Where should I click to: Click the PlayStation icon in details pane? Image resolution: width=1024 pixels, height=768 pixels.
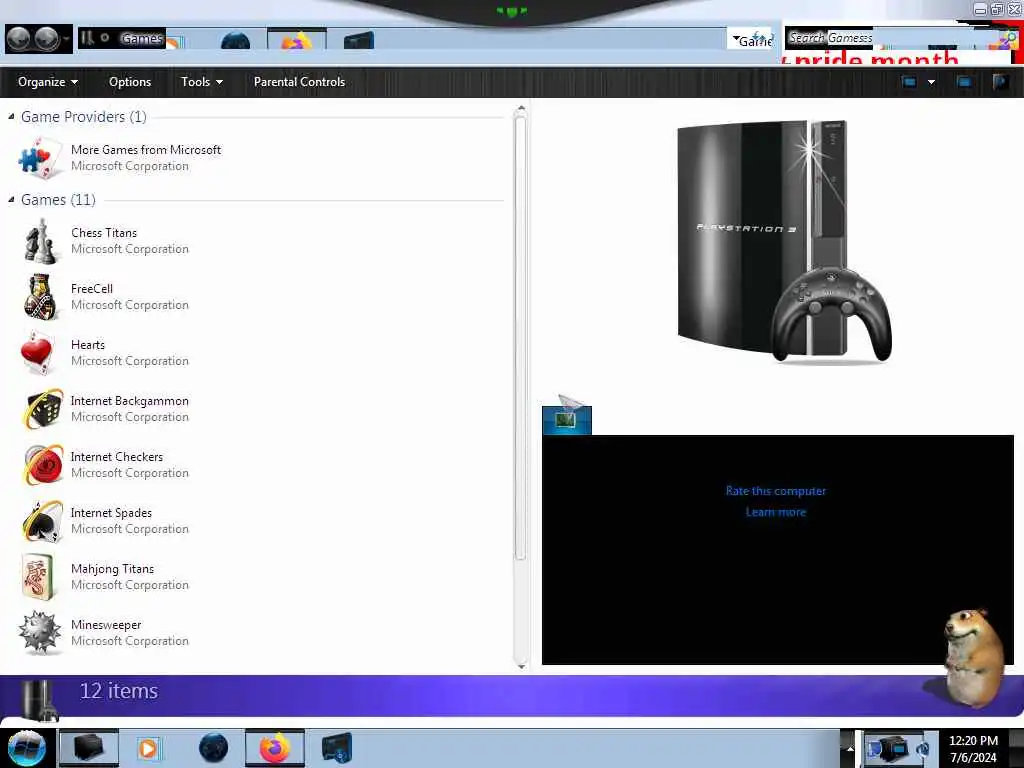(38, 700)
